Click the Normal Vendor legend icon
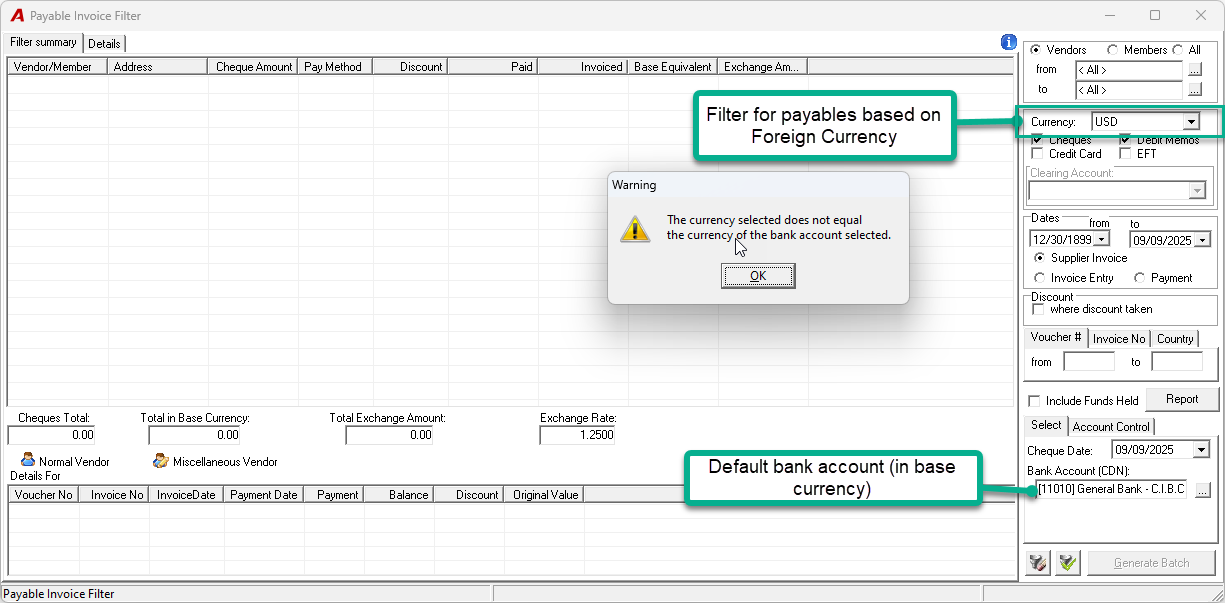This screenshot has height=603, width=1225. point(28,461)
